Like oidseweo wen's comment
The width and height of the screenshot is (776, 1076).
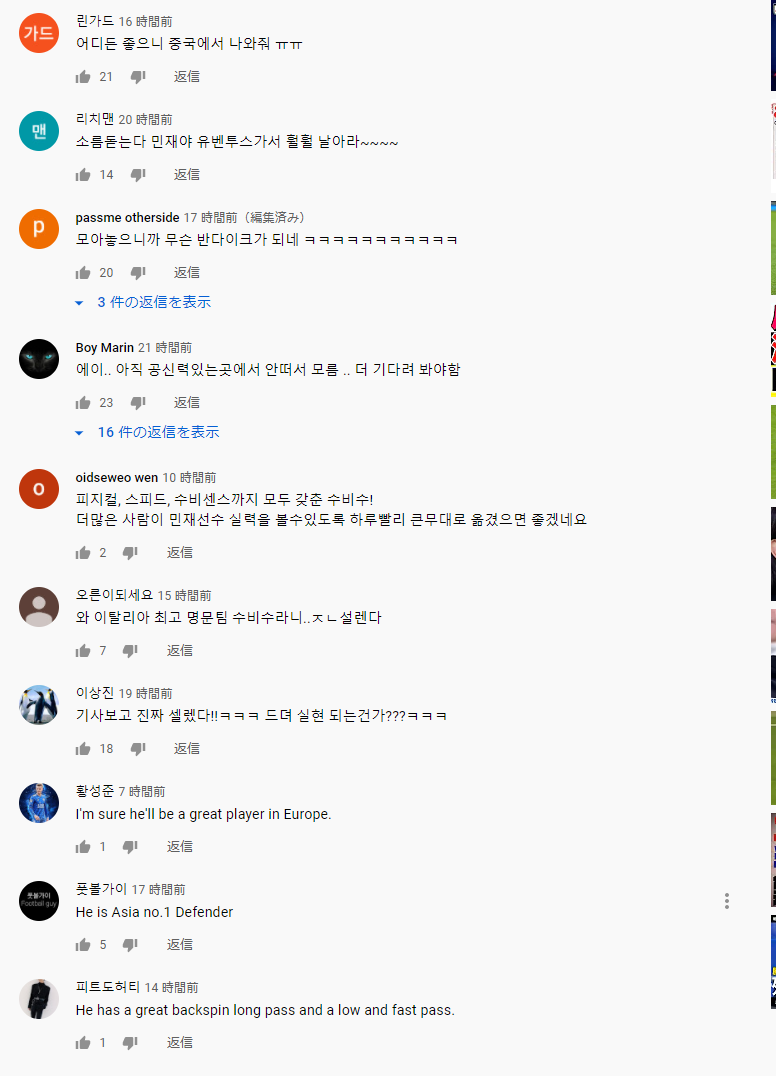coord(83,553)
